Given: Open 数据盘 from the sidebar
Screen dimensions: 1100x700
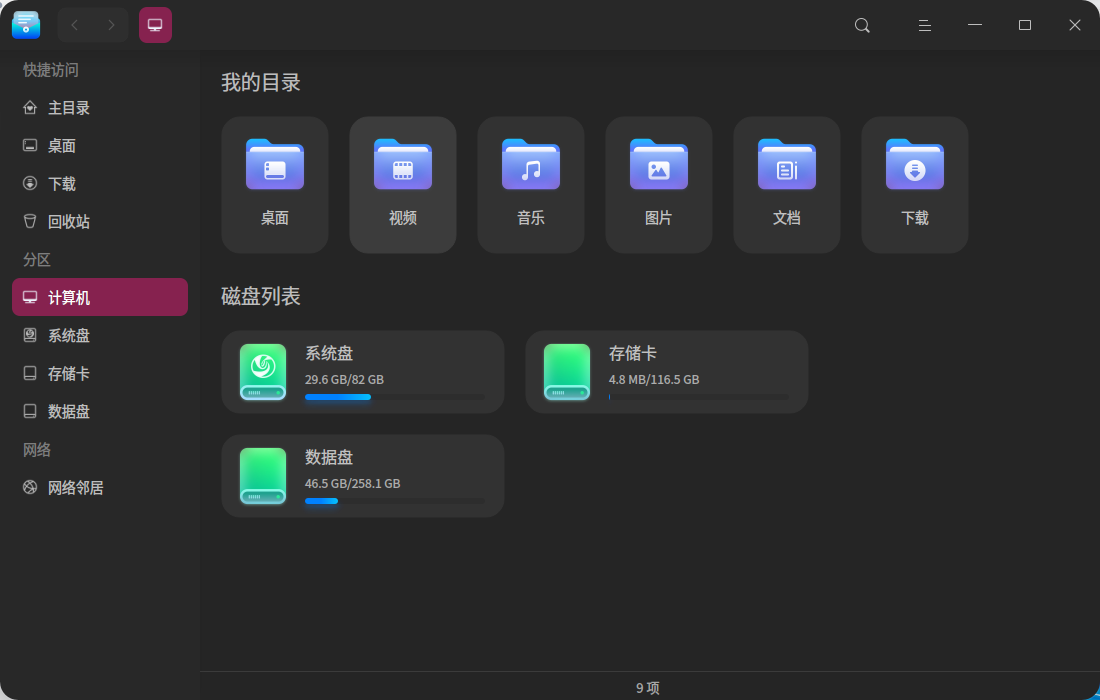Looking at the screenshot, I should (x=100, y=411).
